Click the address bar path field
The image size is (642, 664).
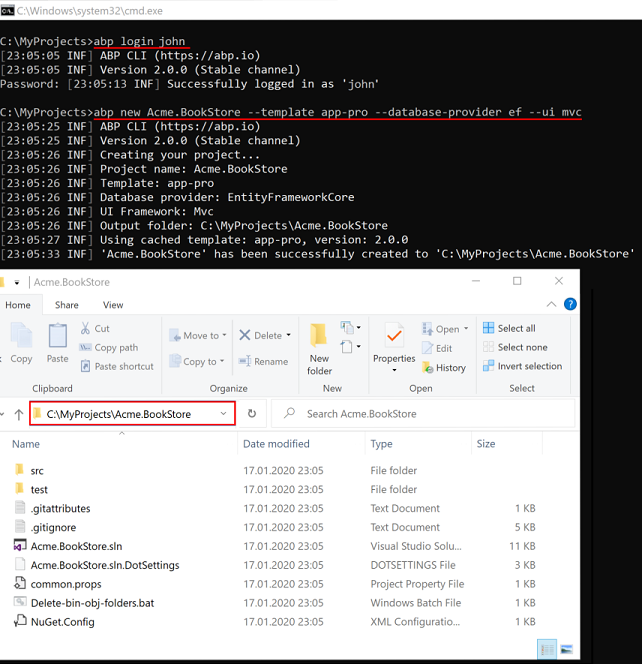click(132, 414)
